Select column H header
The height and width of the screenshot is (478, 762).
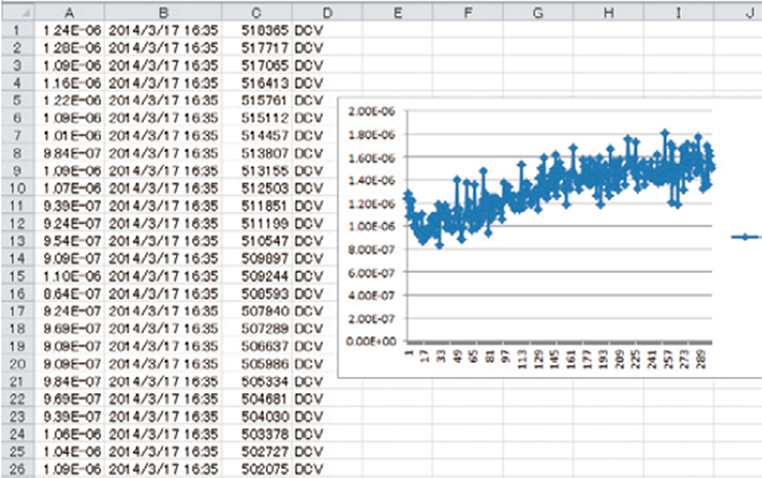(x=608, y=12)
